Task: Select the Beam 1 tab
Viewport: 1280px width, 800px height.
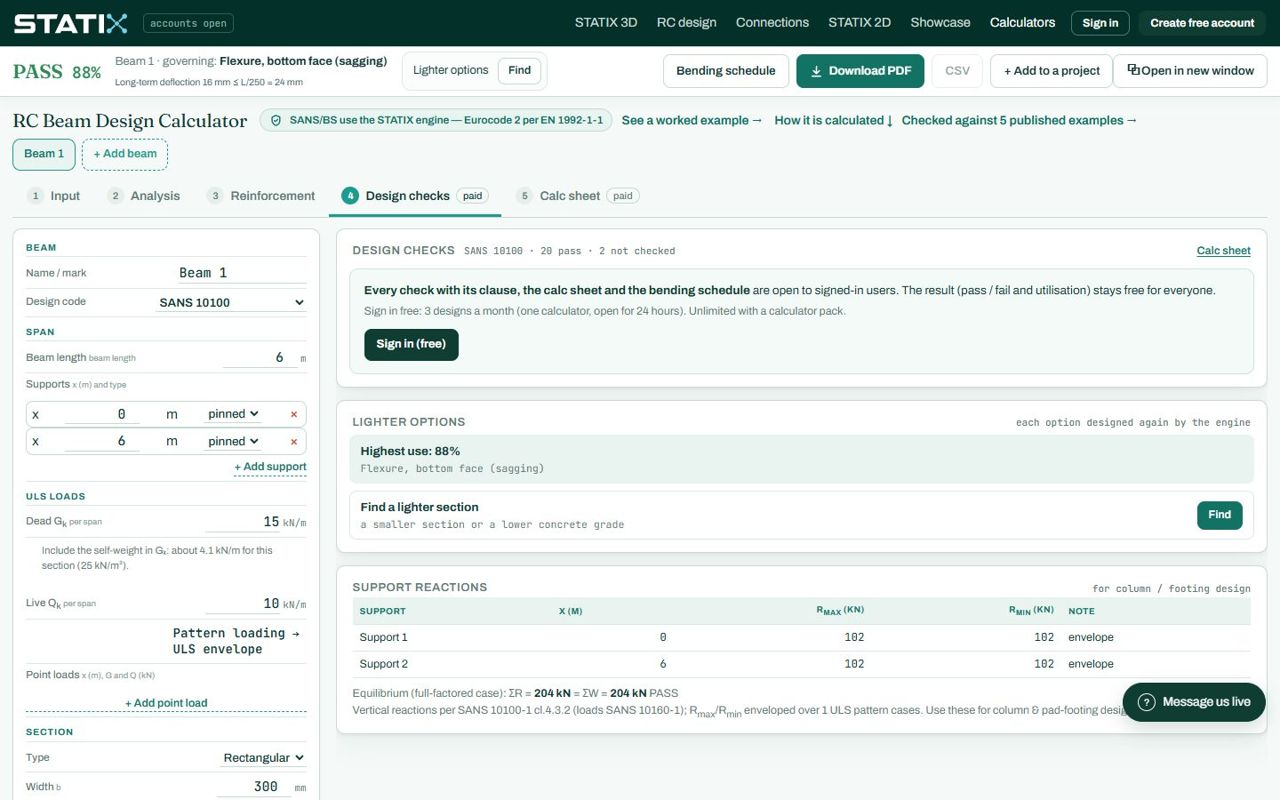Action: [x=44, y=154]
